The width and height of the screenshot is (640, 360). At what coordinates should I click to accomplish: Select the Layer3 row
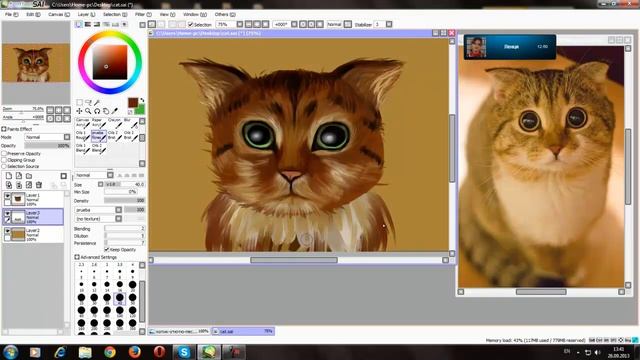(33, 217)
